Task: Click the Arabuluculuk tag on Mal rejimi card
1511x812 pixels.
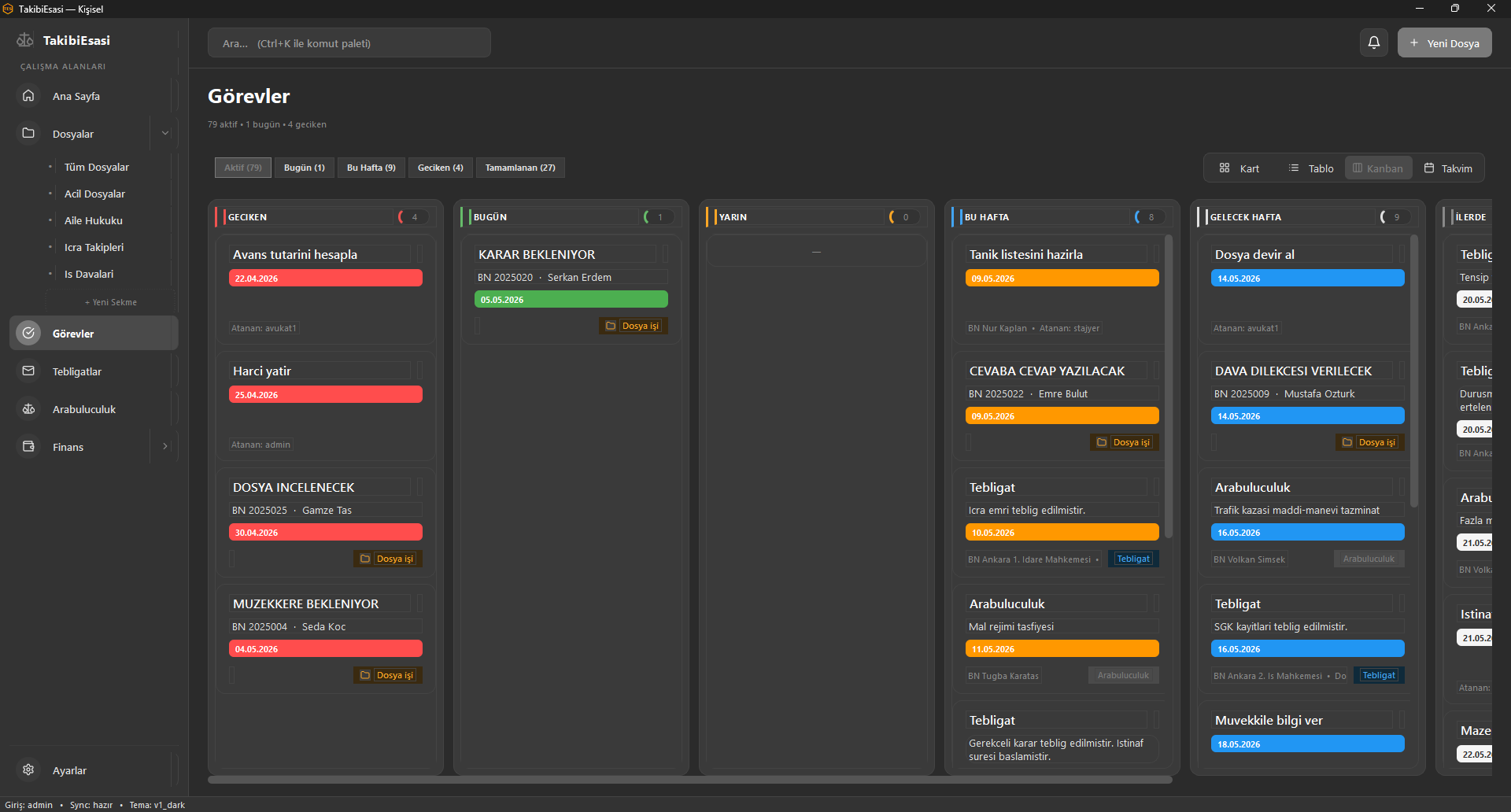Action: pos(1123,675)
